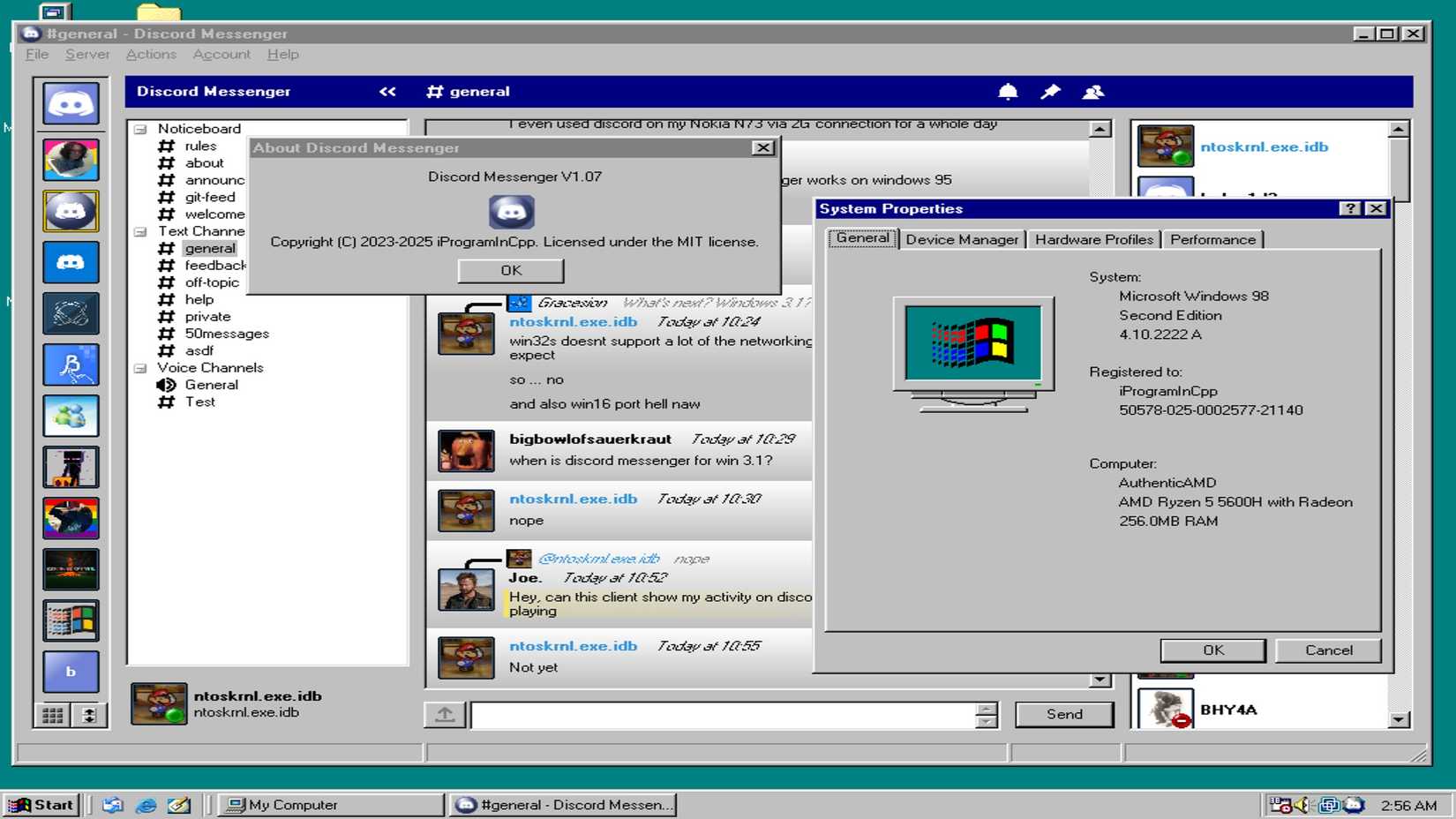
Task: Click Cancel in System Properties
Action: 1327,650
